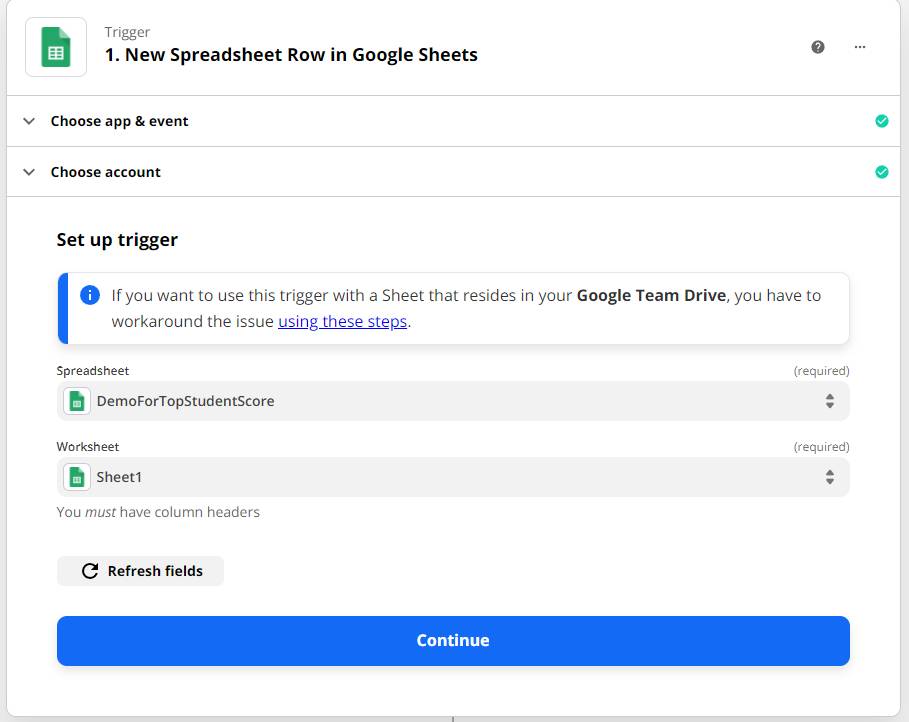Expand the Choose app & event chevron
This screenshot has height=722, width=909.
click(29, 121)
